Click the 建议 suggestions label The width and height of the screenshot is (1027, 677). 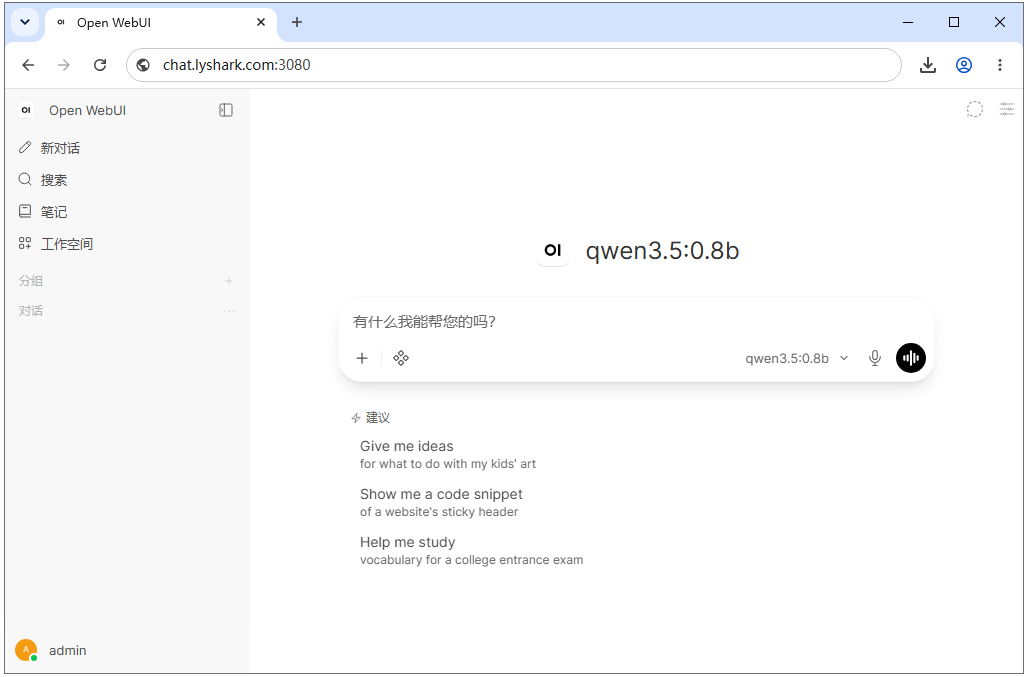point(377,418)
